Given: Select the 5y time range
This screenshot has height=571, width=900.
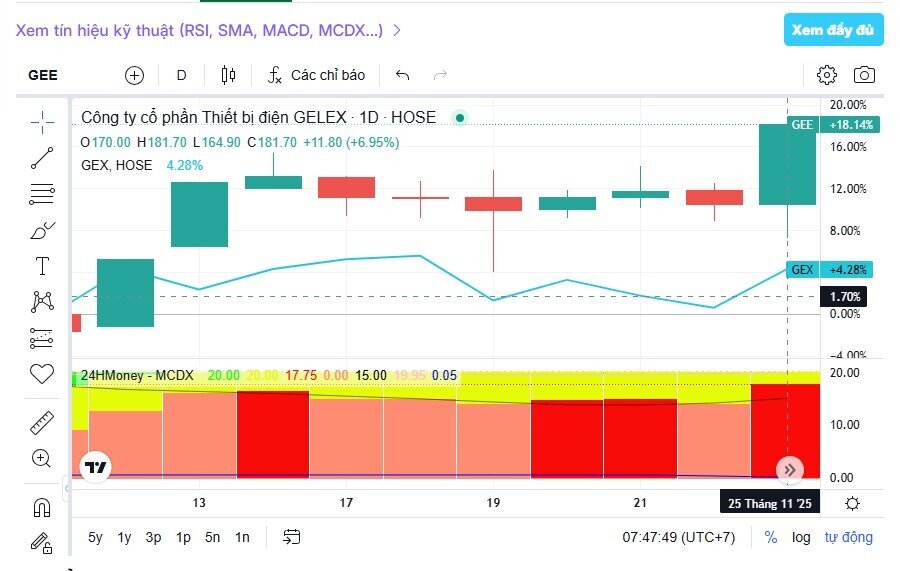Looking at the screenshot, I should tap(95, 537).
